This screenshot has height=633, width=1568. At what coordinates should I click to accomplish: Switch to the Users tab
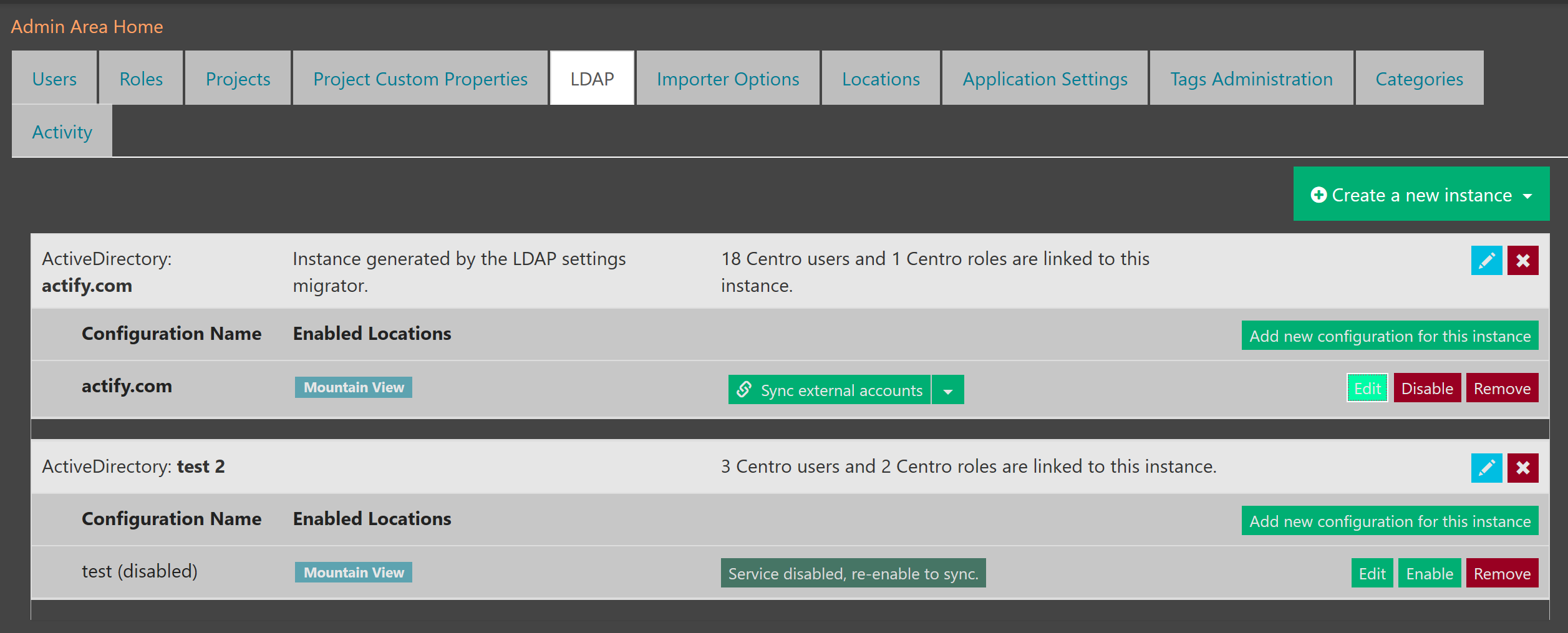[x=54, y=79]
